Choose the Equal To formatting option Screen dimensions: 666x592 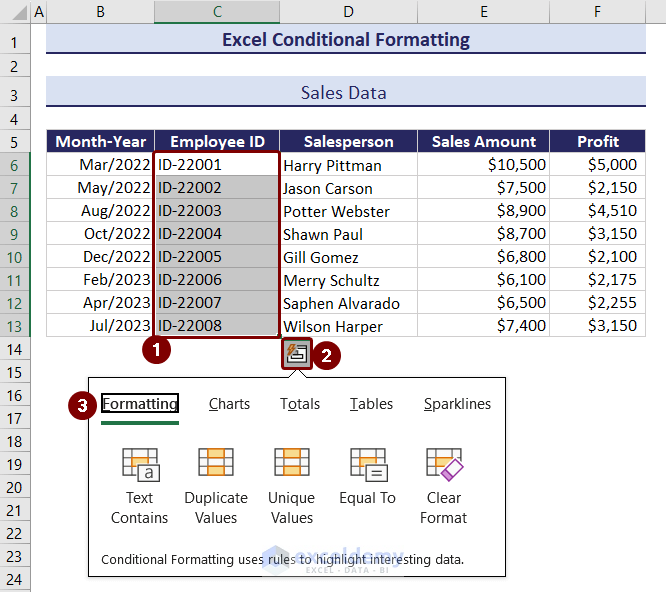pos(368,476)
